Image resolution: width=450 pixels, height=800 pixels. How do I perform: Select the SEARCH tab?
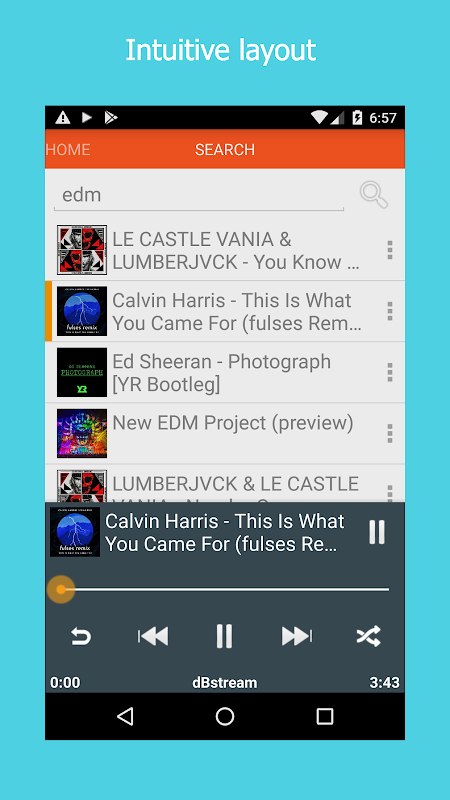tap(224, 149)
